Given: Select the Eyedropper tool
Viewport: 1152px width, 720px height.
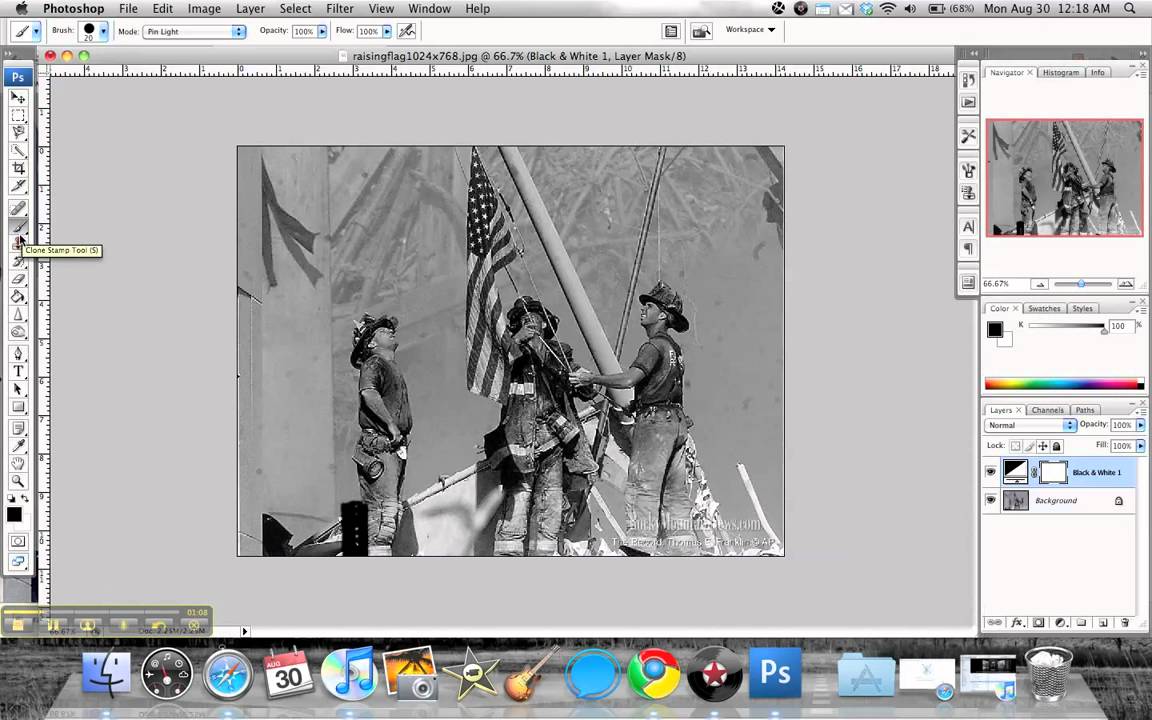Looking at the screenshot, I should coord(18,446).
